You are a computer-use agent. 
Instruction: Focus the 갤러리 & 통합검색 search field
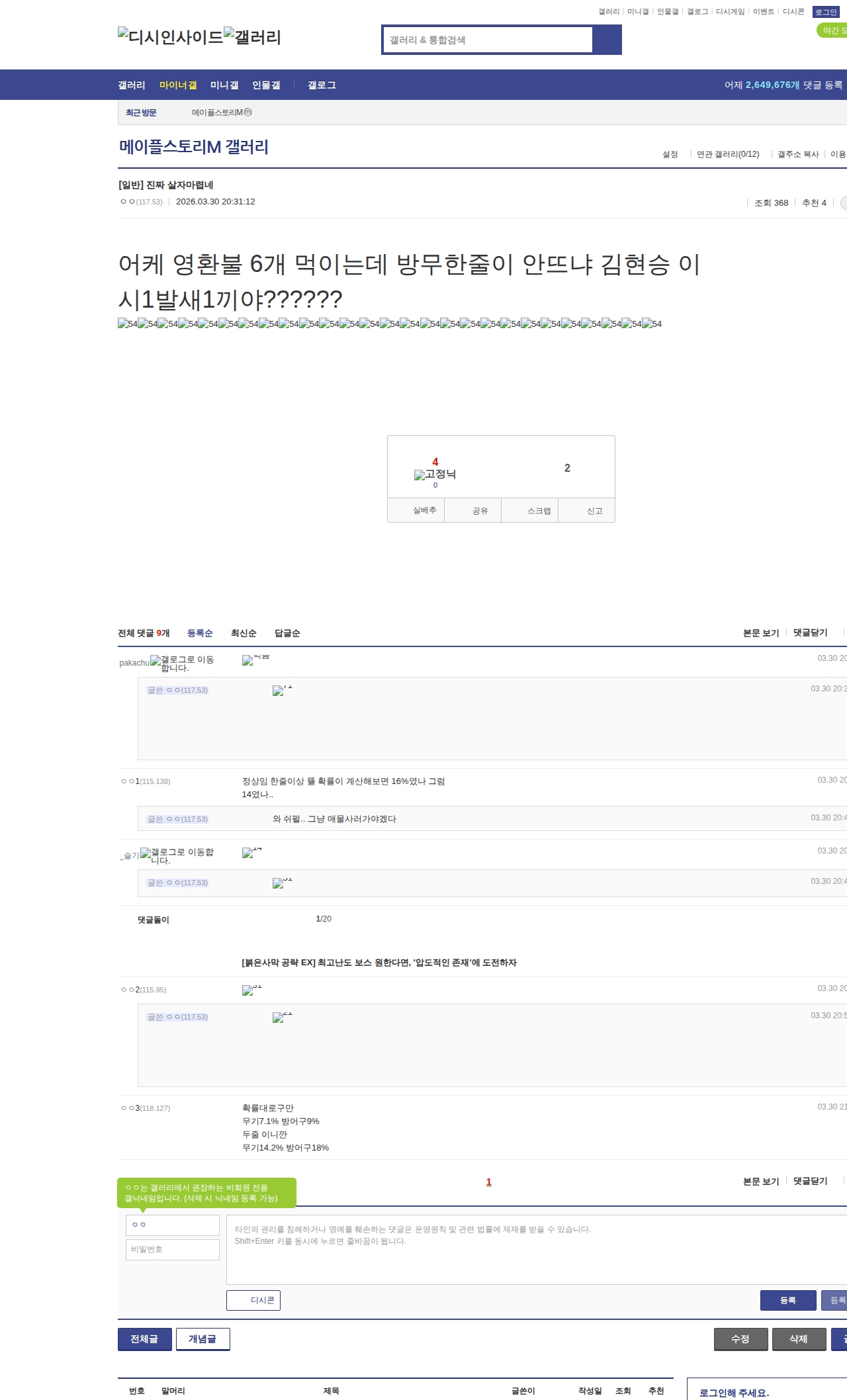pyautogui.click(x=488, y=40)
